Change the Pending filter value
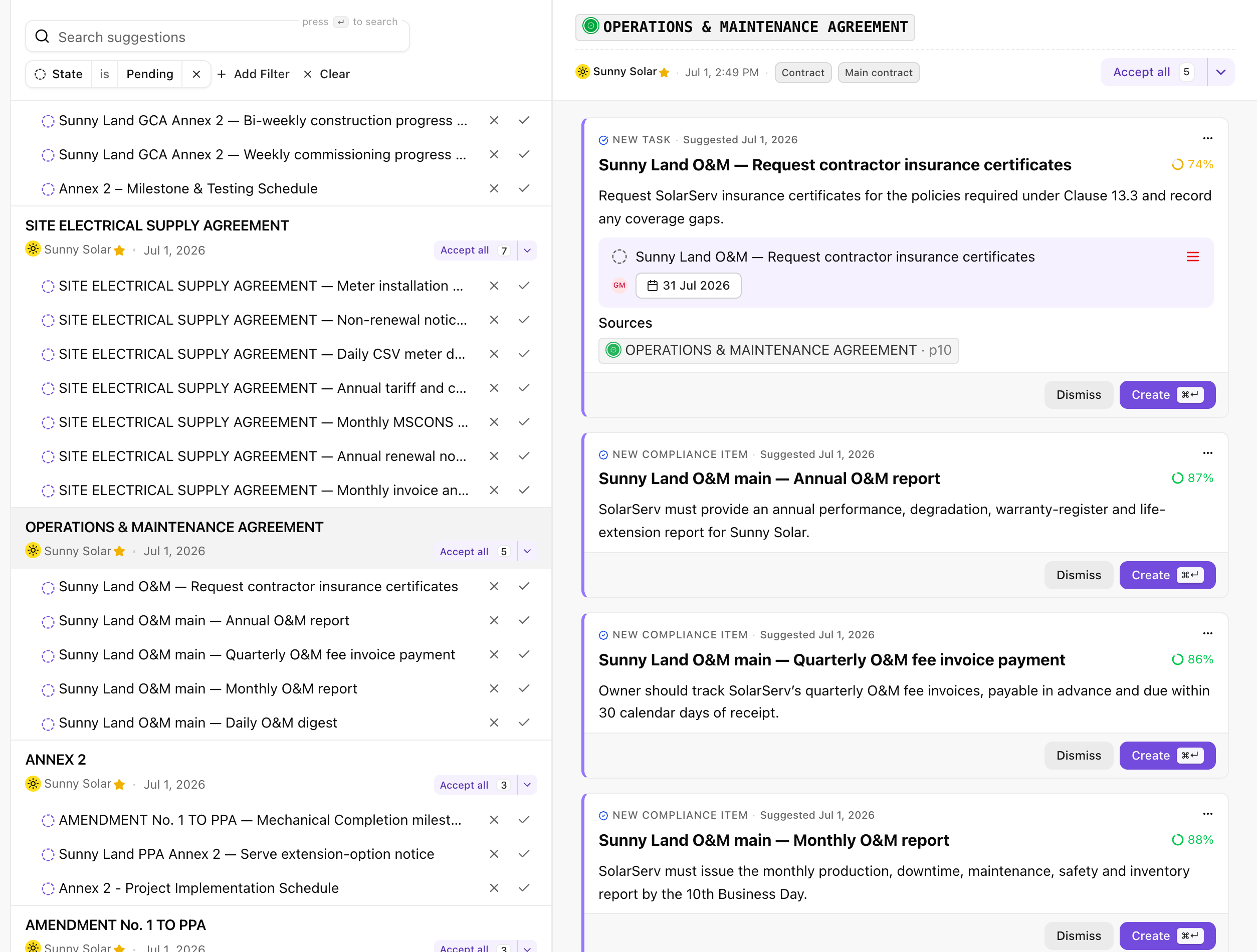 tap(150, 74)
